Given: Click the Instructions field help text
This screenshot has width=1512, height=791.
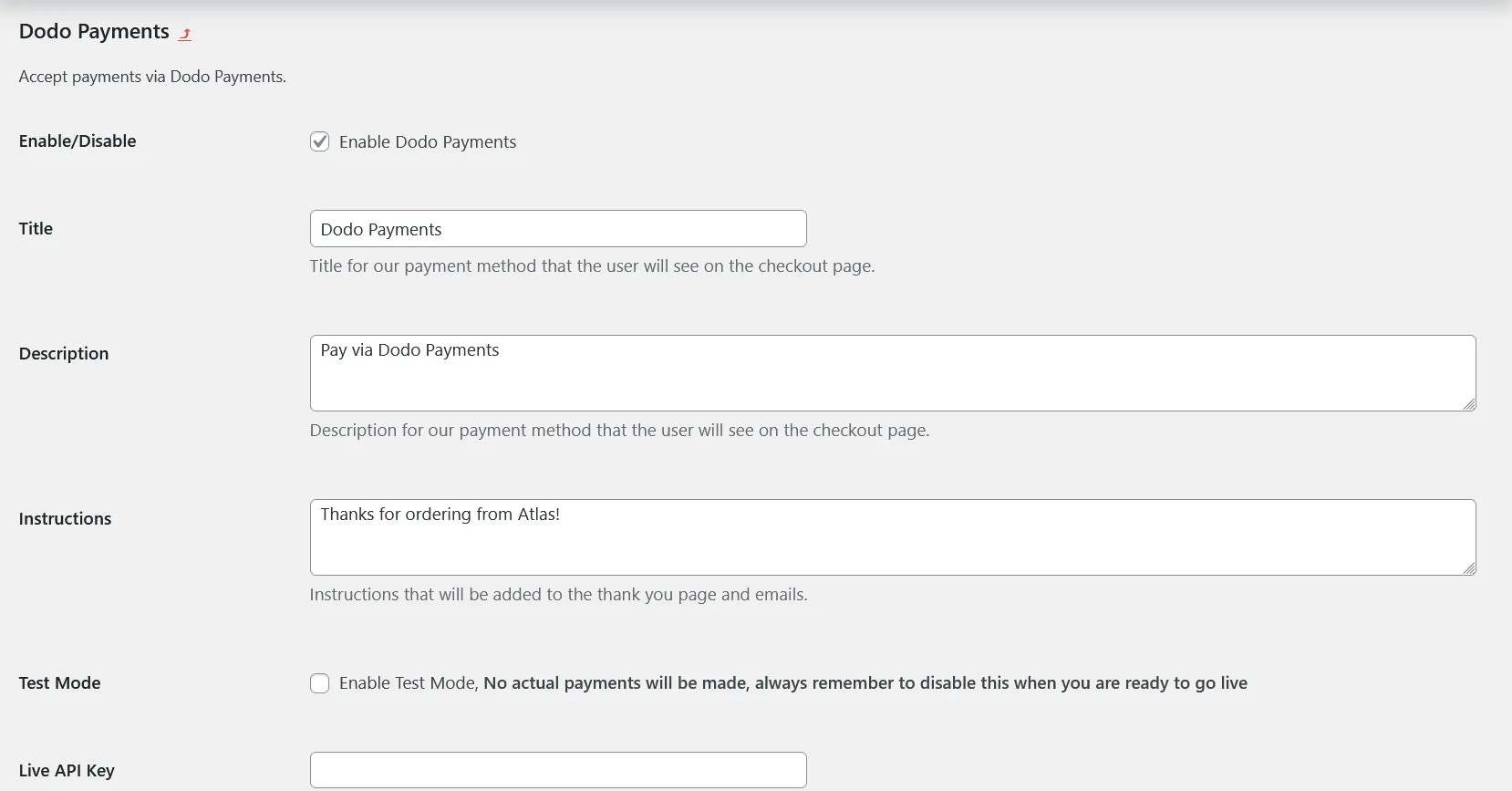Looking at the screenshot, I should [x=558, y=595].
